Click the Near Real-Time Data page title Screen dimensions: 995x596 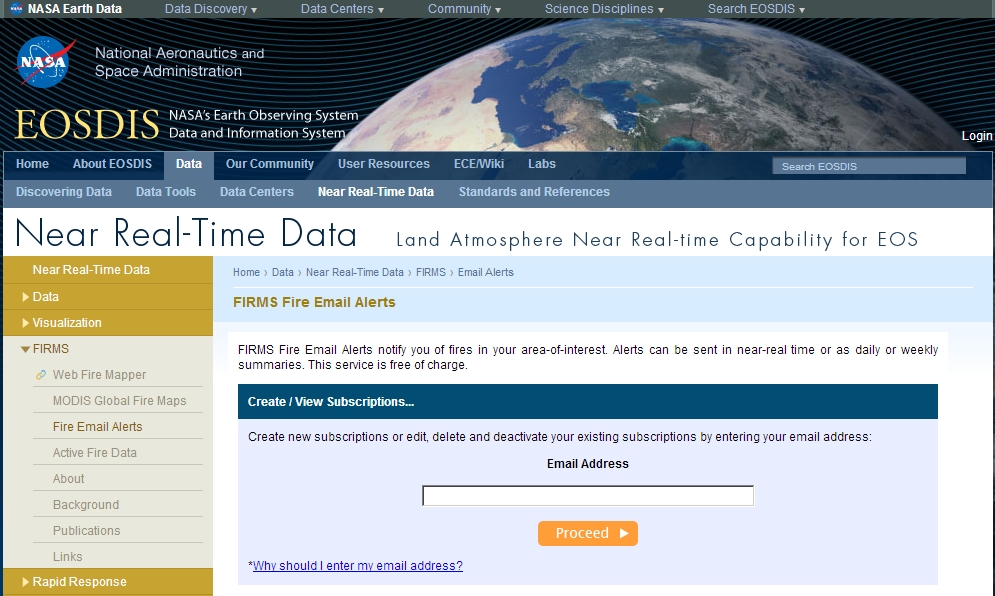185,233
